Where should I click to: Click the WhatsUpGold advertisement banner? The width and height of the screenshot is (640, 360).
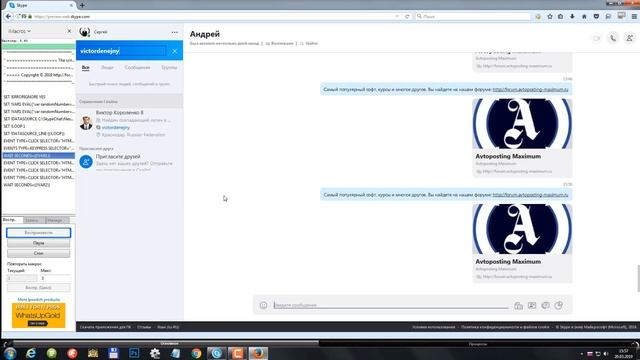pos(38,316)
